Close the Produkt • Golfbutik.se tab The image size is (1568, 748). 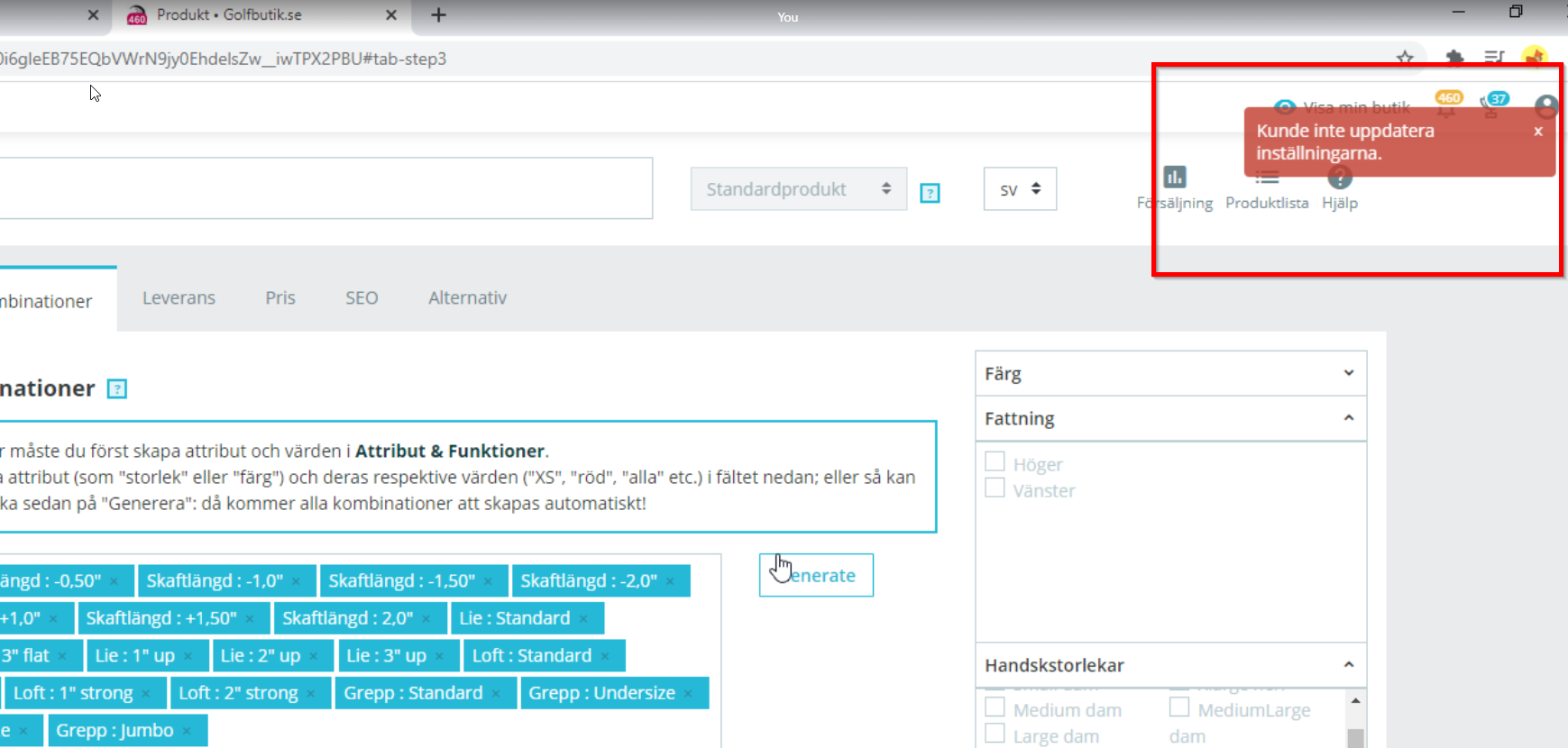coord(391,15)
